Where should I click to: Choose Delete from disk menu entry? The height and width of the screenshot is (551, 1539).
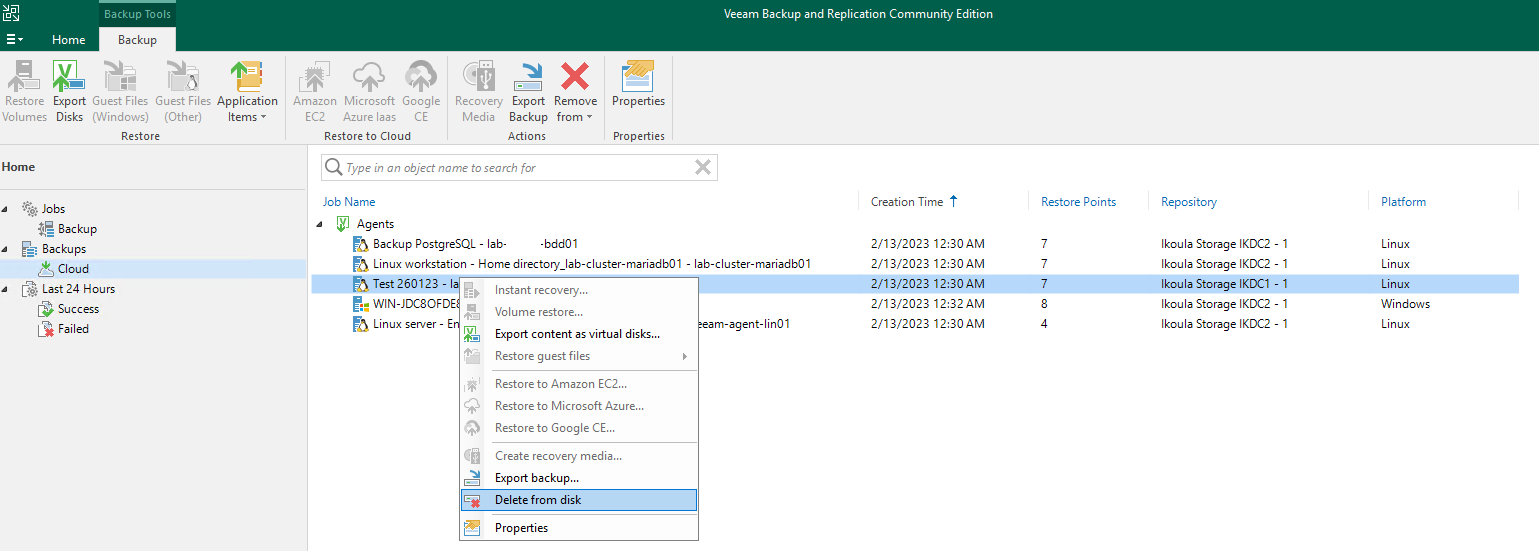coord(578,500)
